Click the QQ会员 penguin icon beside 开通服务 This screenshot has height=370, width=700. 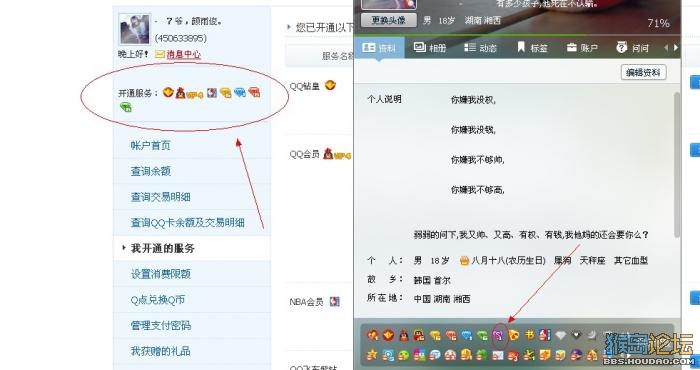[180, 93]
